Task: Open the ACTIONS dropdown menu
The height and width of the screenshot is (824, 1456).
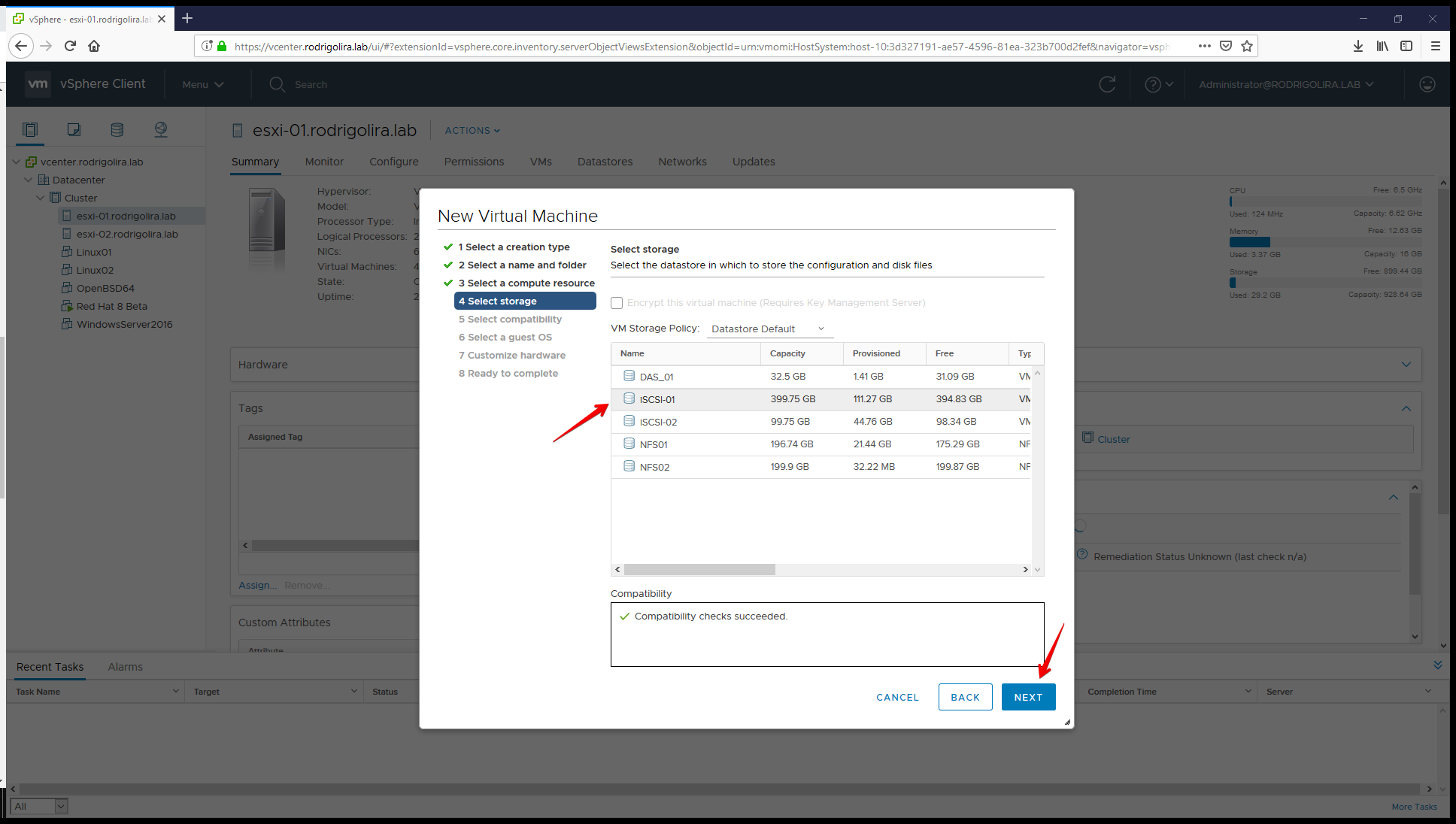Action: [x=472, y=130]
